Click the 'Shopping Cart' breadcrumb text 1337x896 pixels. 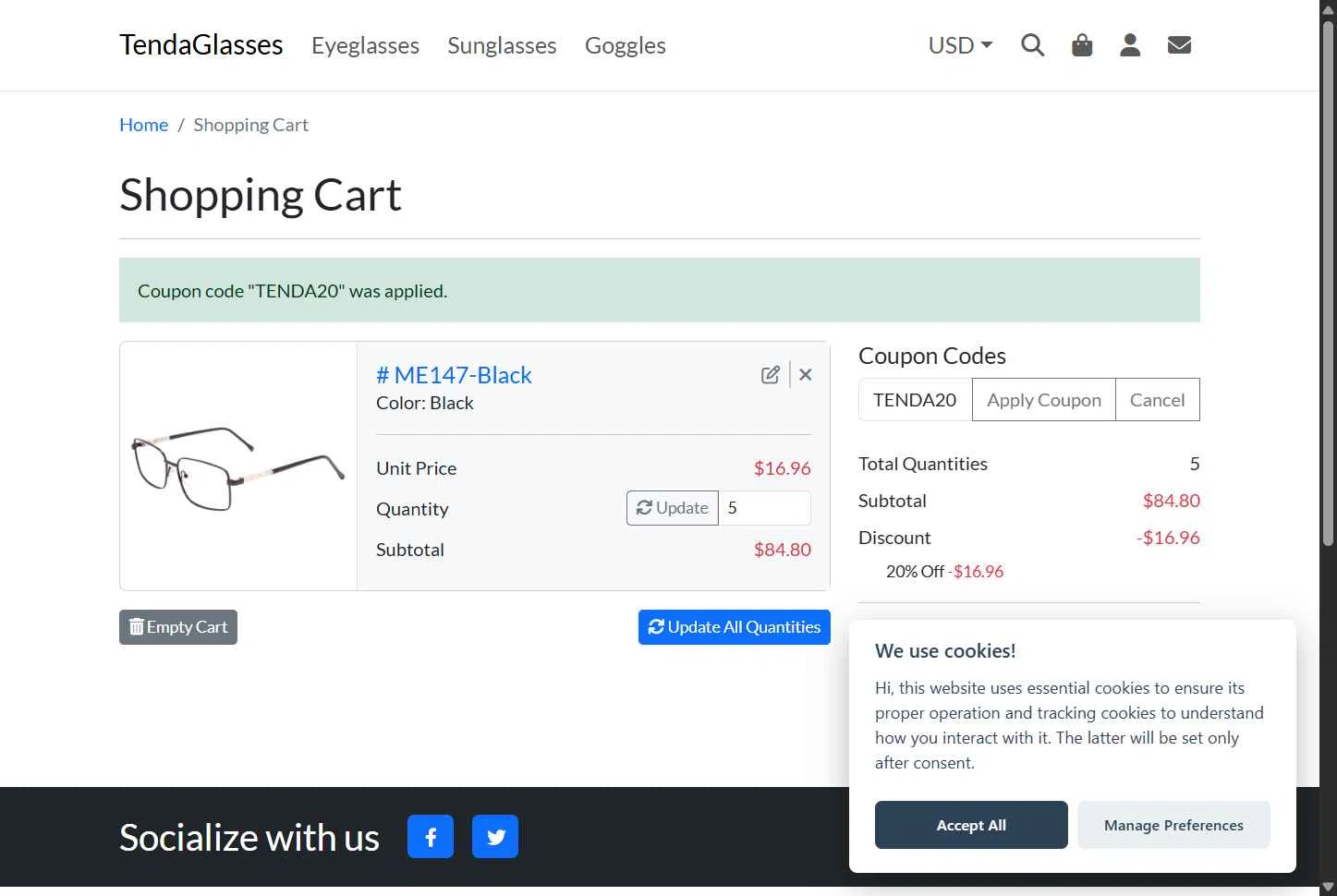(250, 125)
